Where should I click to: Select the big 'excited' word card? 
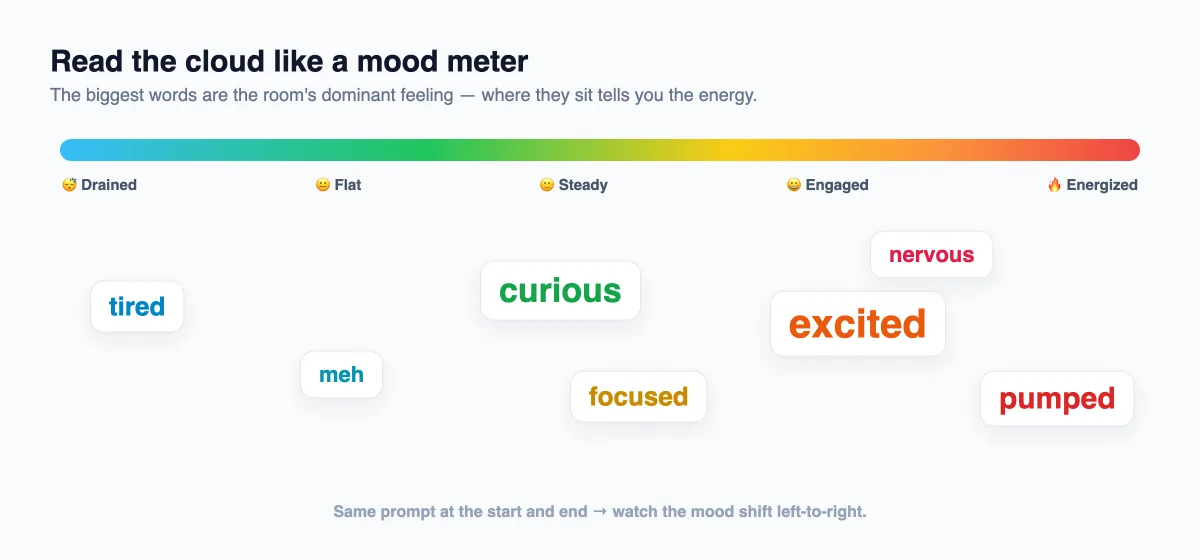(x=858, y=324)
